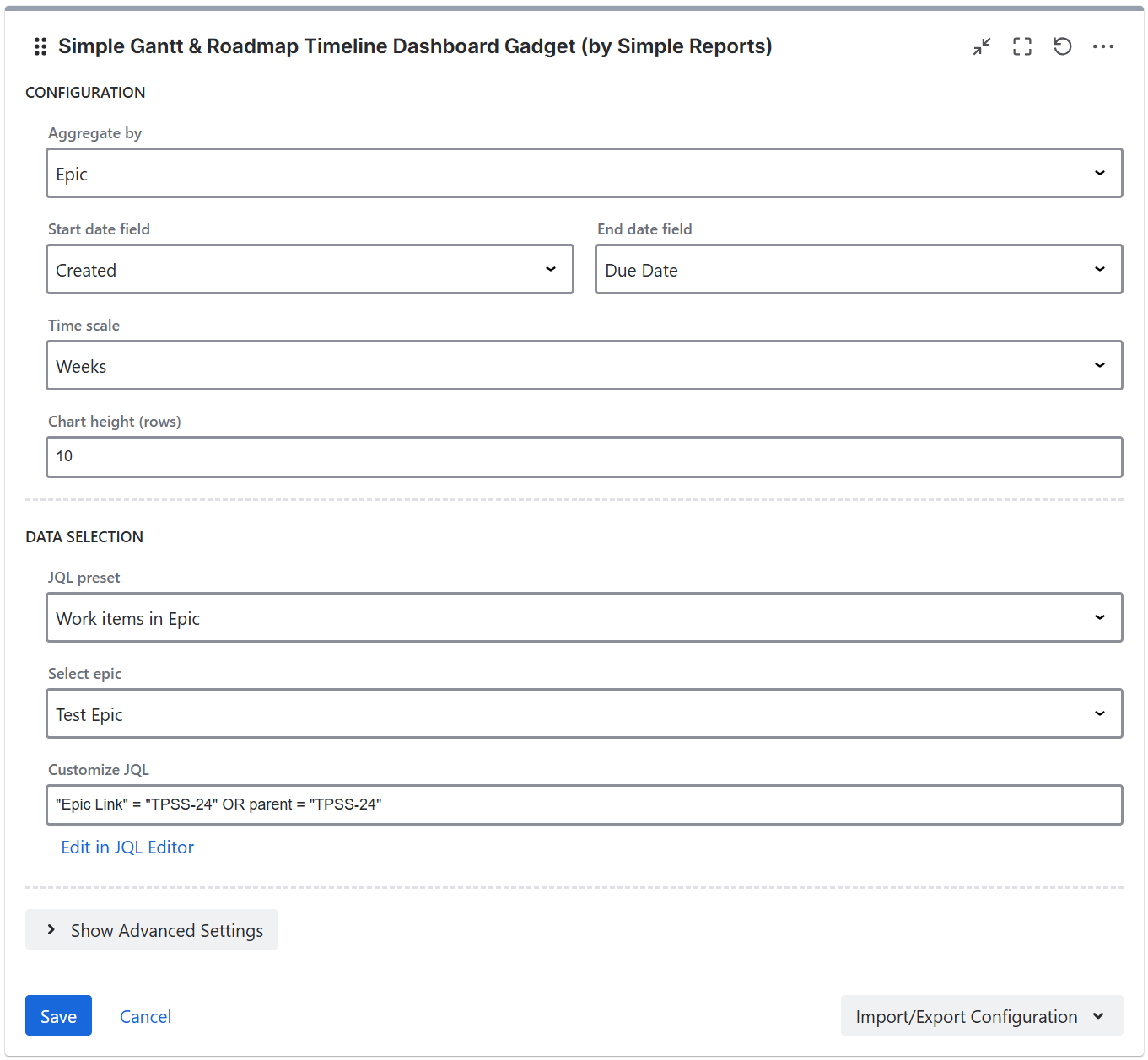Refresh the gadget with the reload icon
The height and width of the screenshot is (1060, 1148).
1062,46
